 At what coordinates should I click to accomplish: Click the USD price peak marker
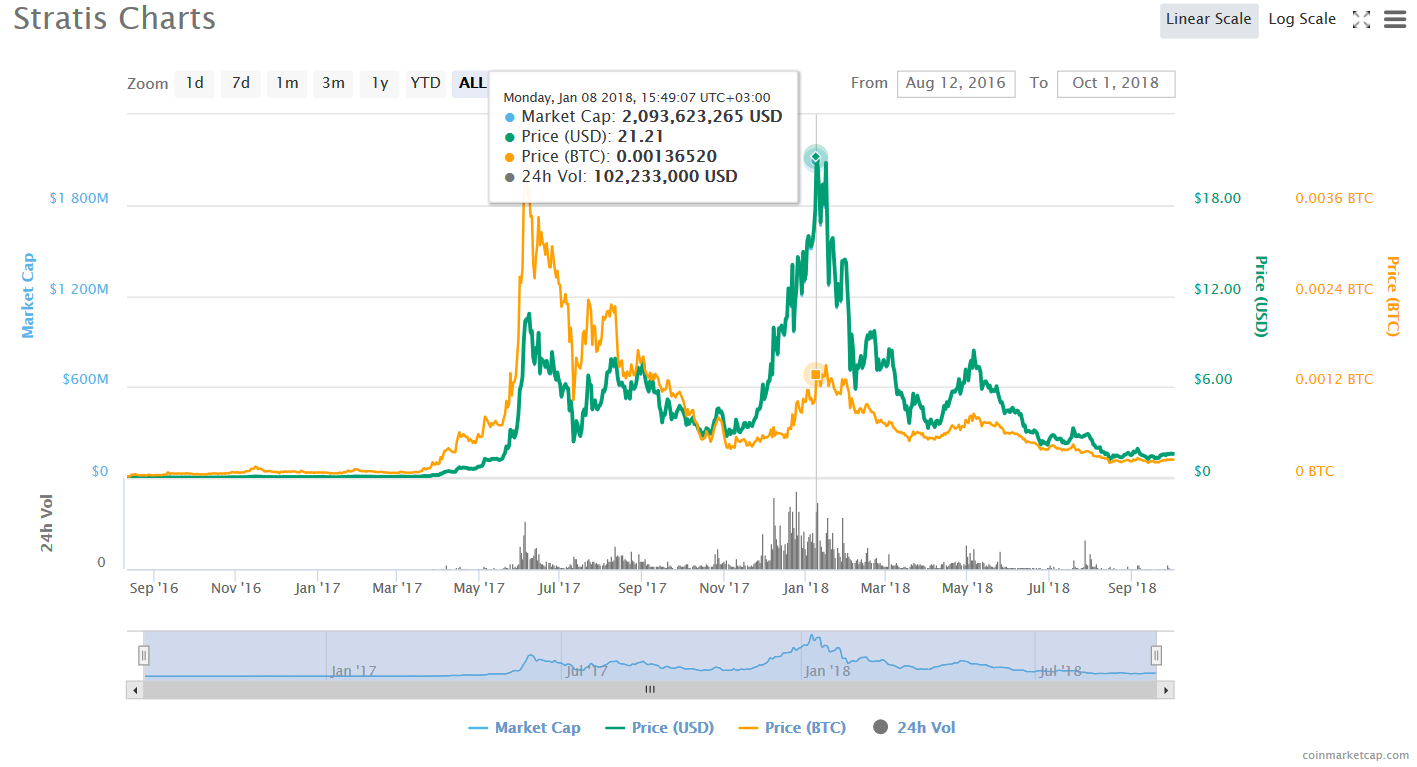click(816, 157)
